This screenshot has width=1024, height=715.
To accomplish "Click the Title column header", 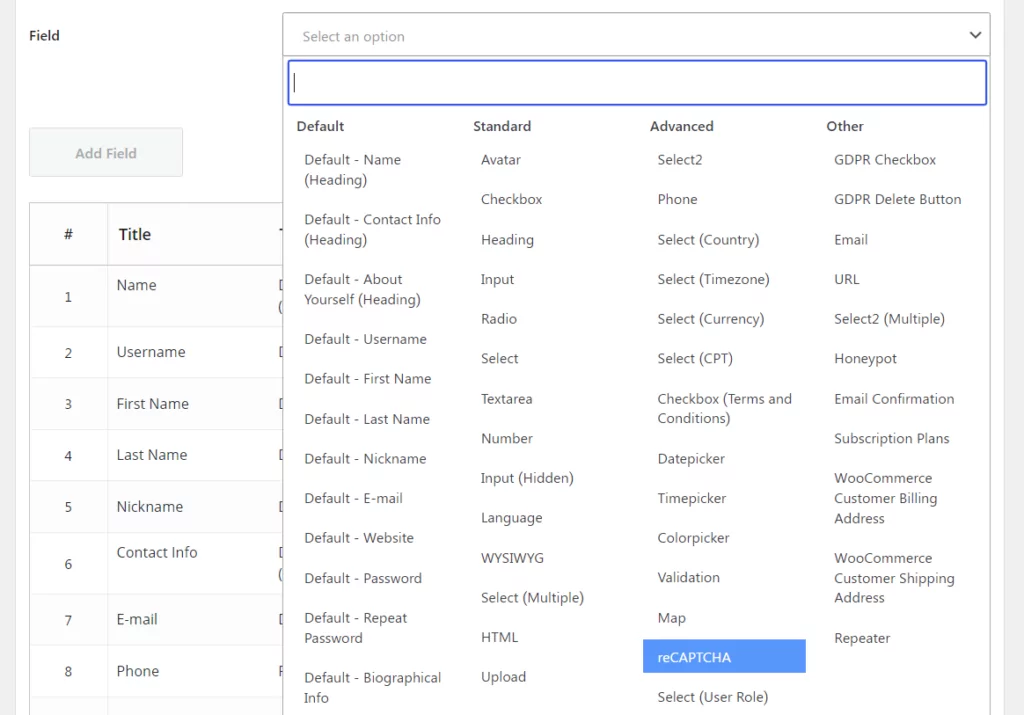I will coord(135,234).
